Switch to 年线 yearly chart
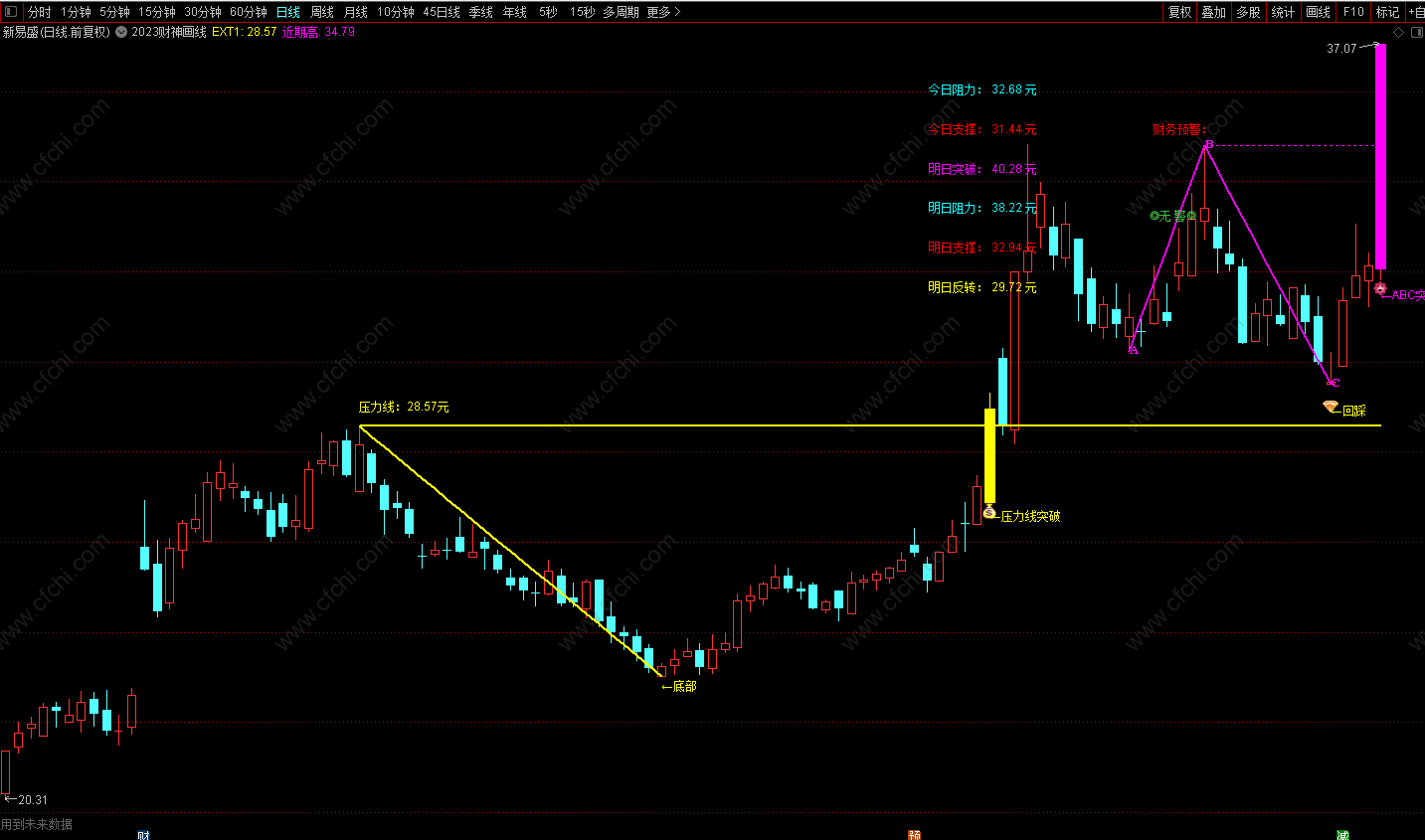 pyautogui.click(x=515, y=12)
